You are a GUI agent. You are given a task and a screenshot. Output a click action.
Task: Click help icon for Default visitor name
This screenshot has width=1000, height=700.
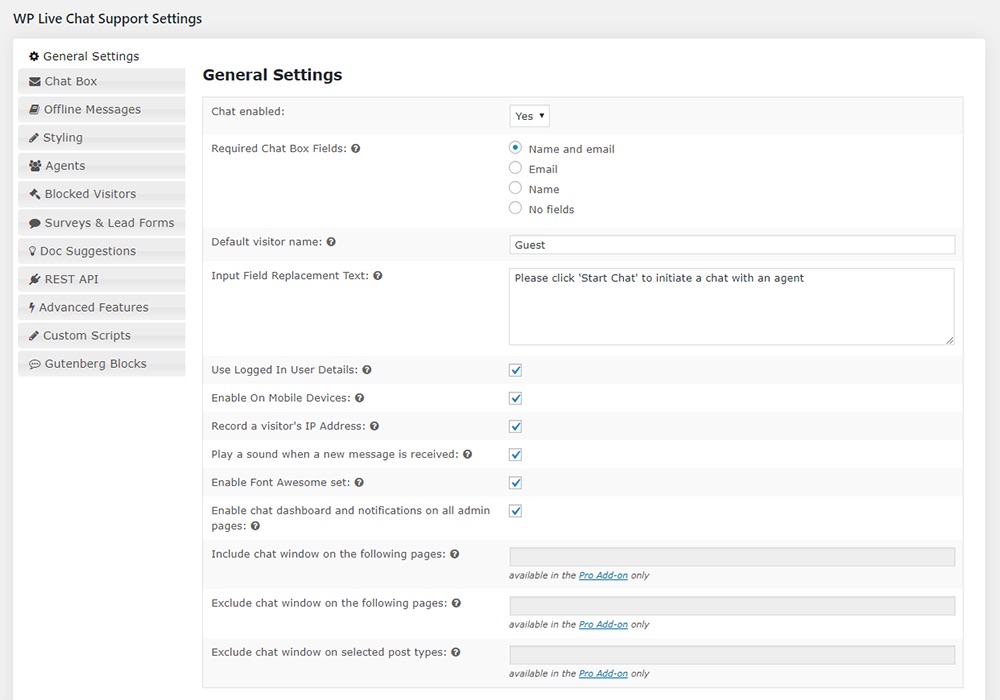point(331,242)
